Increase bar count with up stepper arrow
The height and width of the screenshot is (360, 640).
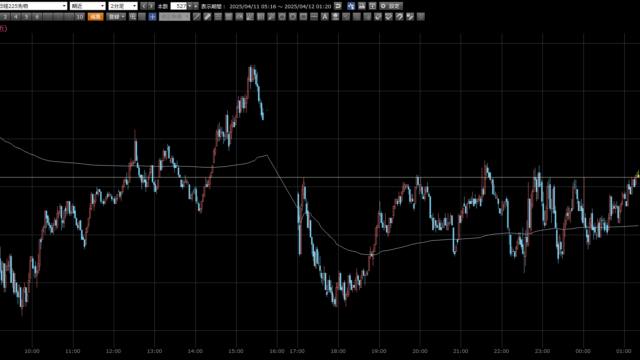[196, 6]
